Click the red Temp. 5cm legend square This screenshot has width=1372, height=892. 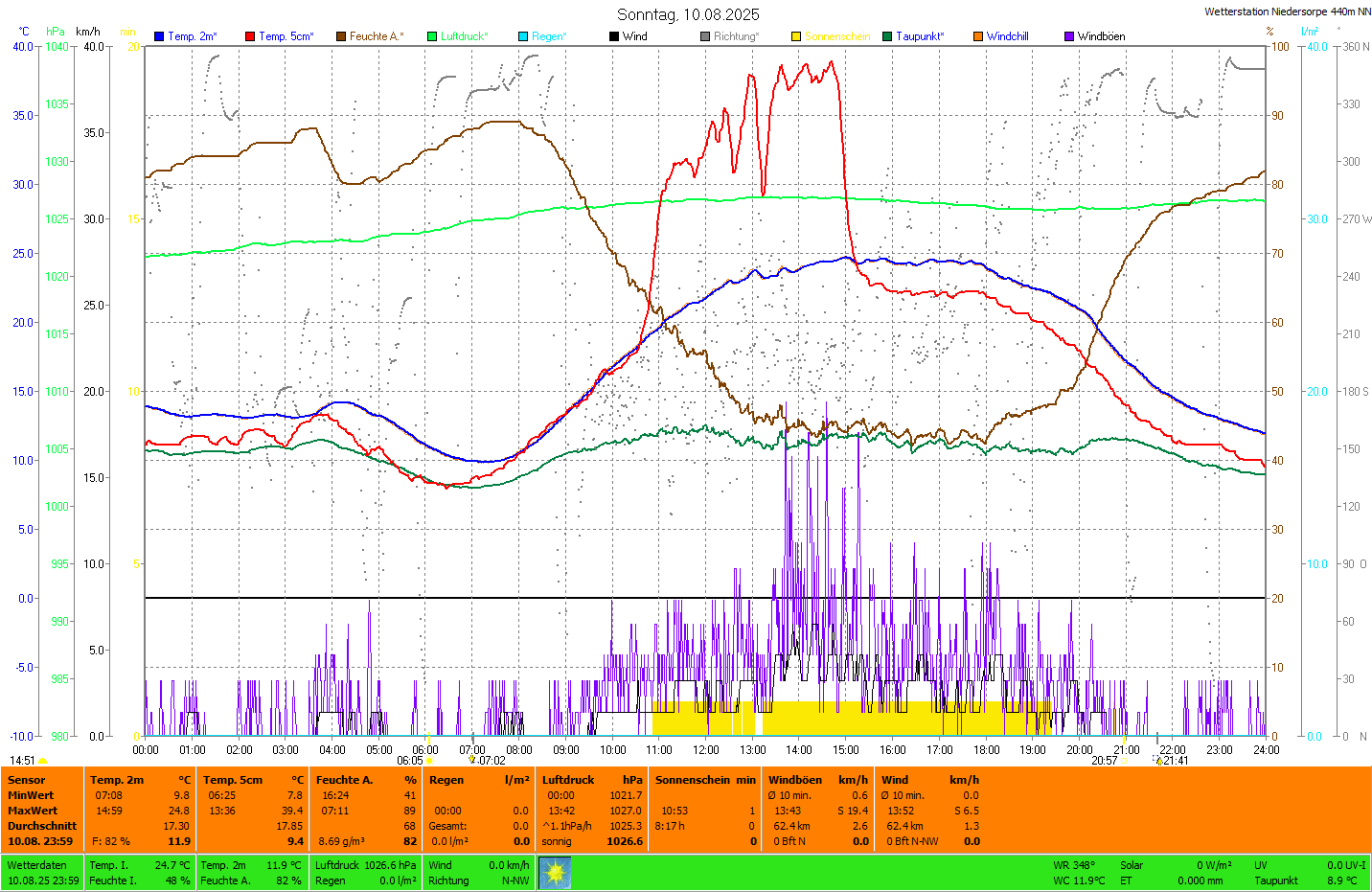[x=250, y=36]
